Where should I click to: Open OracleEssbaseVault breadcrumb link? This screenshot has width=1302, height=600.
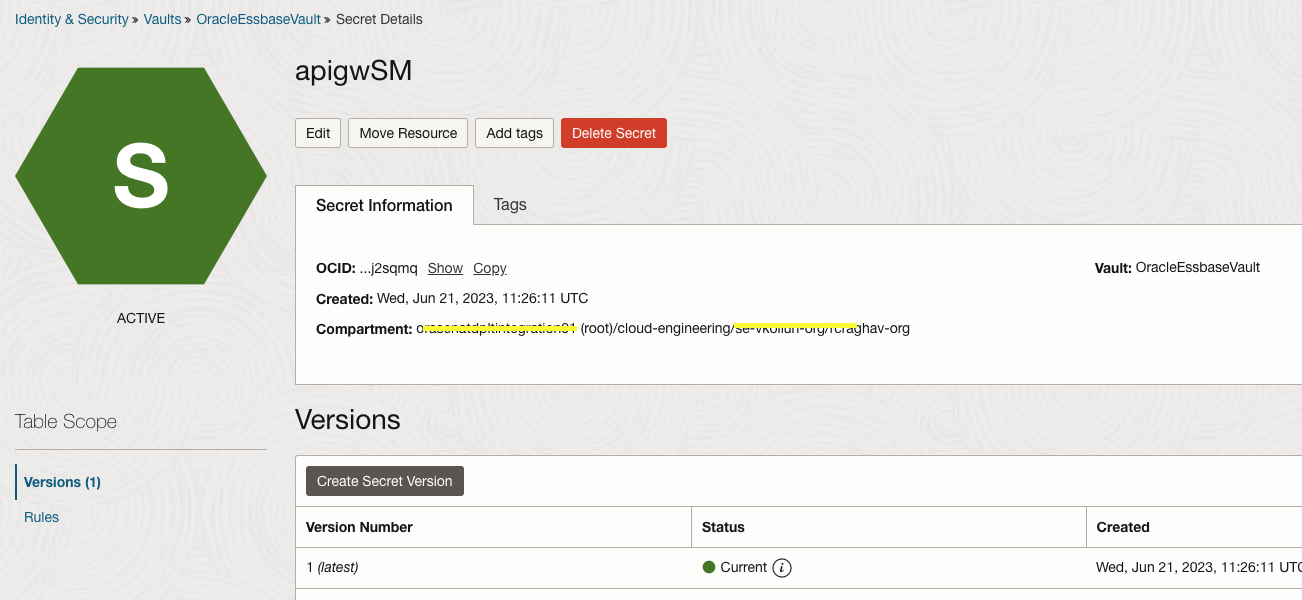[258, 19]
